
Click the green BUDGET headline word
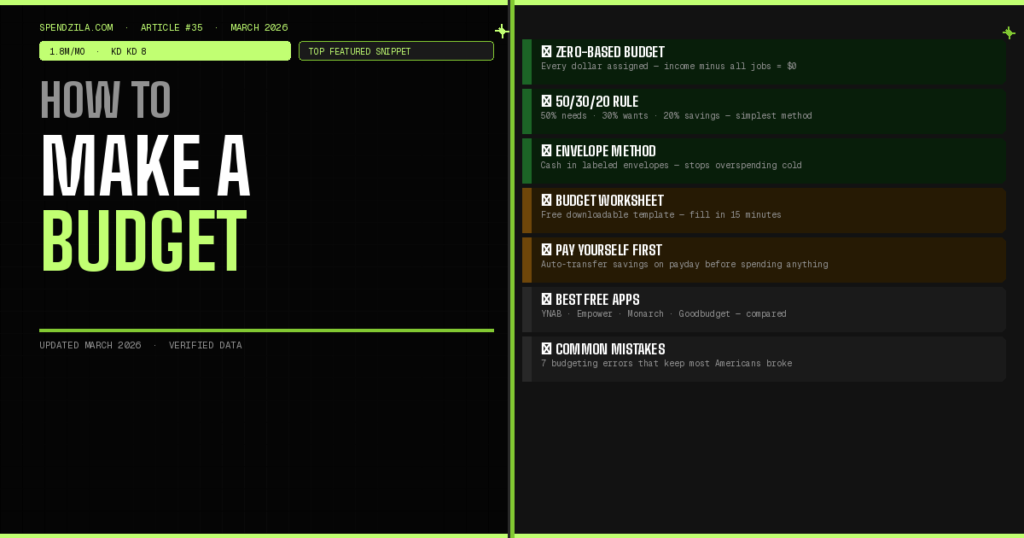(143, 240)
